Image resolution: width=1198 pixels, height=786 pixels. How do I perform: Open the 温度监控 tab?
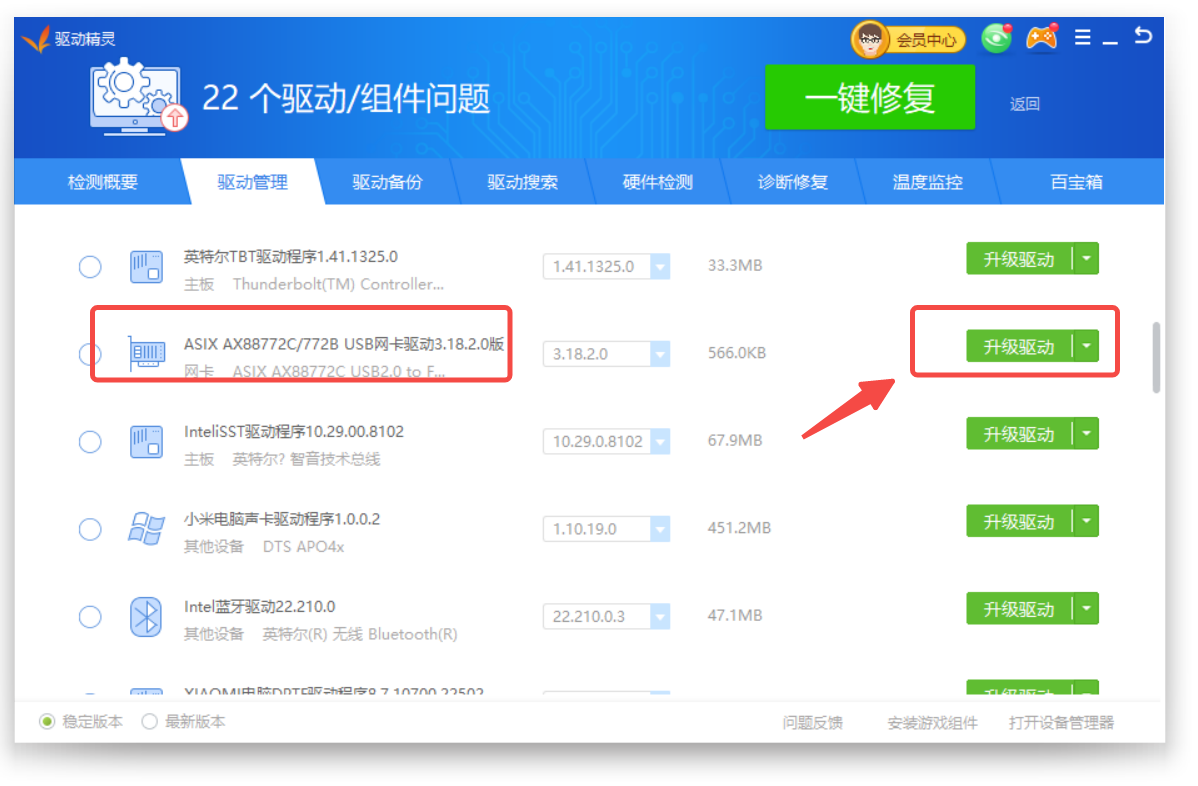pyautogui.click(x=927, y=182)
